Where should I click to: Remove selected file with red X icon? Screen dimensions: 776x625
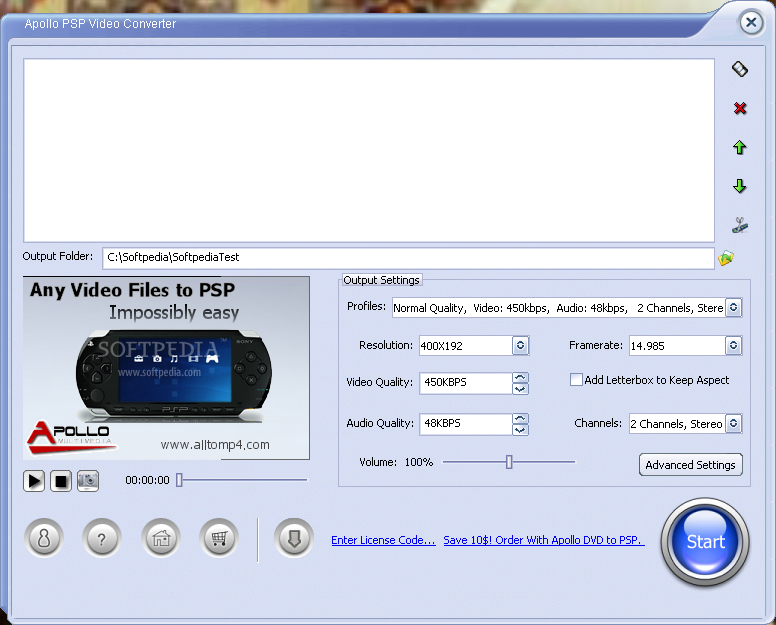tap(740, 108)
